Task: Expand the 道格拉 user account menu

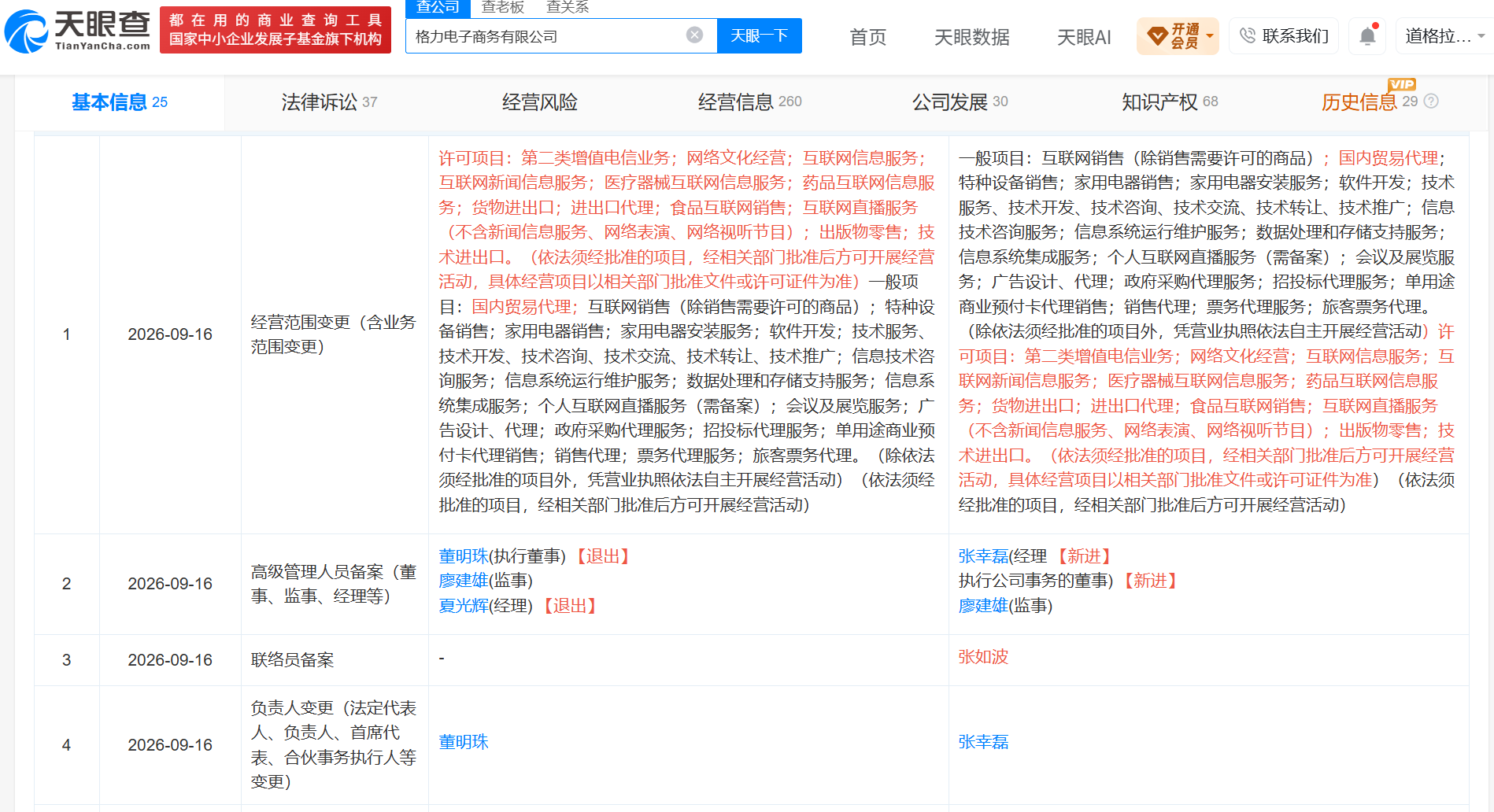Action: coord(1445,36)
